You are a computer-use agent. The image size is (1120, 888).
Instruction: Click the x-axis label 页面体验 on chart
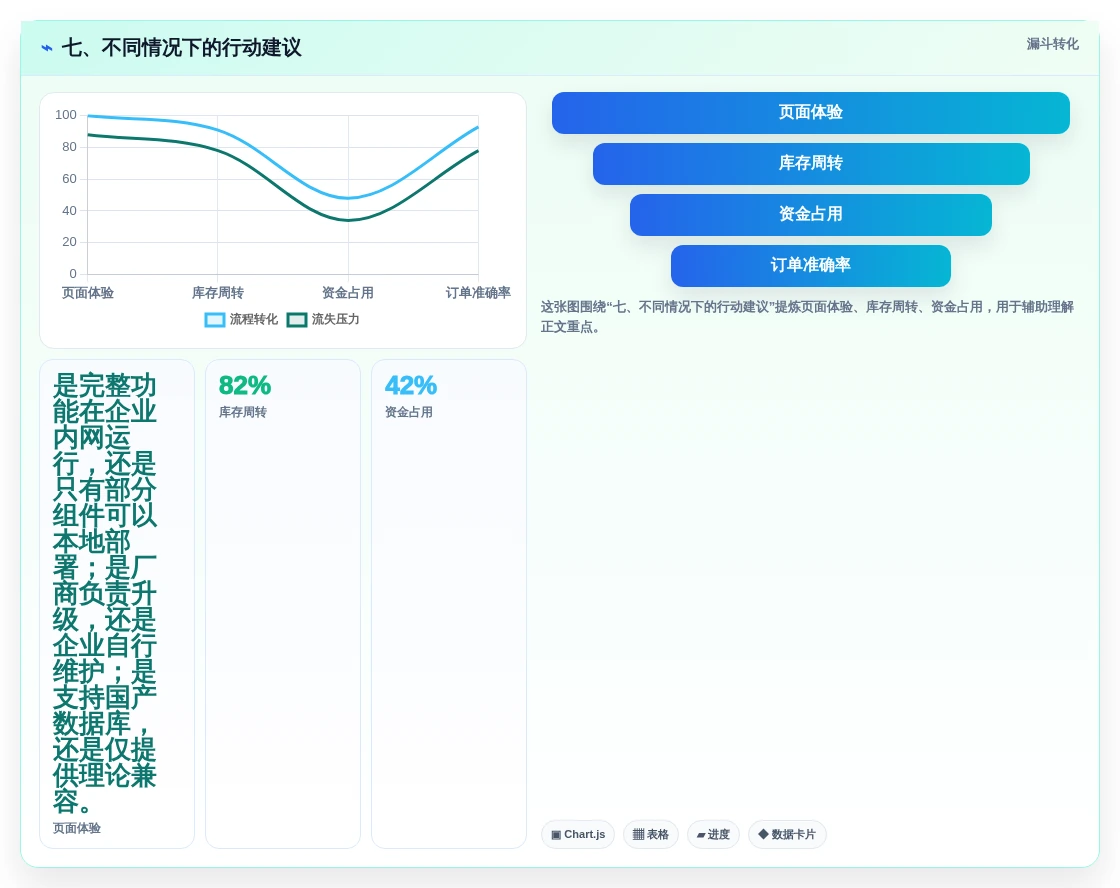pyautogui.click(x=88, y=293)
